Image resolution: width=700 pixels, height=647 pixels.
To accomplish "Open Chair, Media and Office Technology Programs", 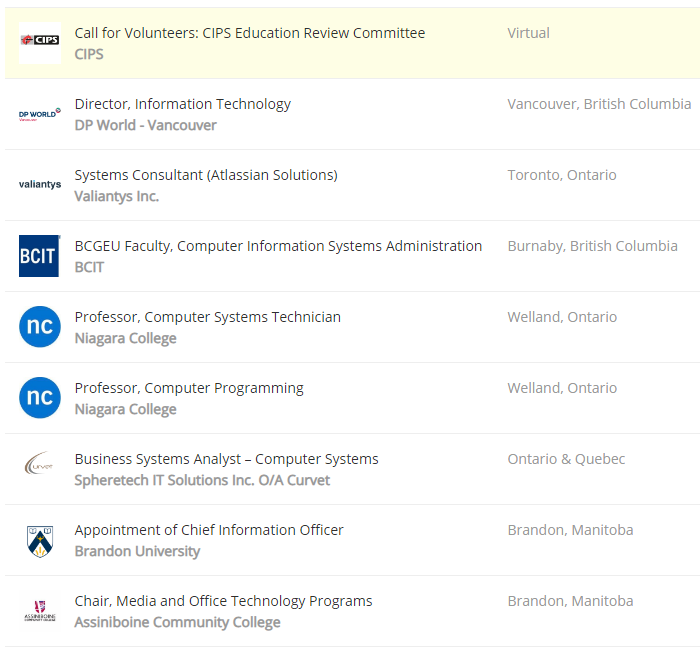I will (x=223, y=601).
